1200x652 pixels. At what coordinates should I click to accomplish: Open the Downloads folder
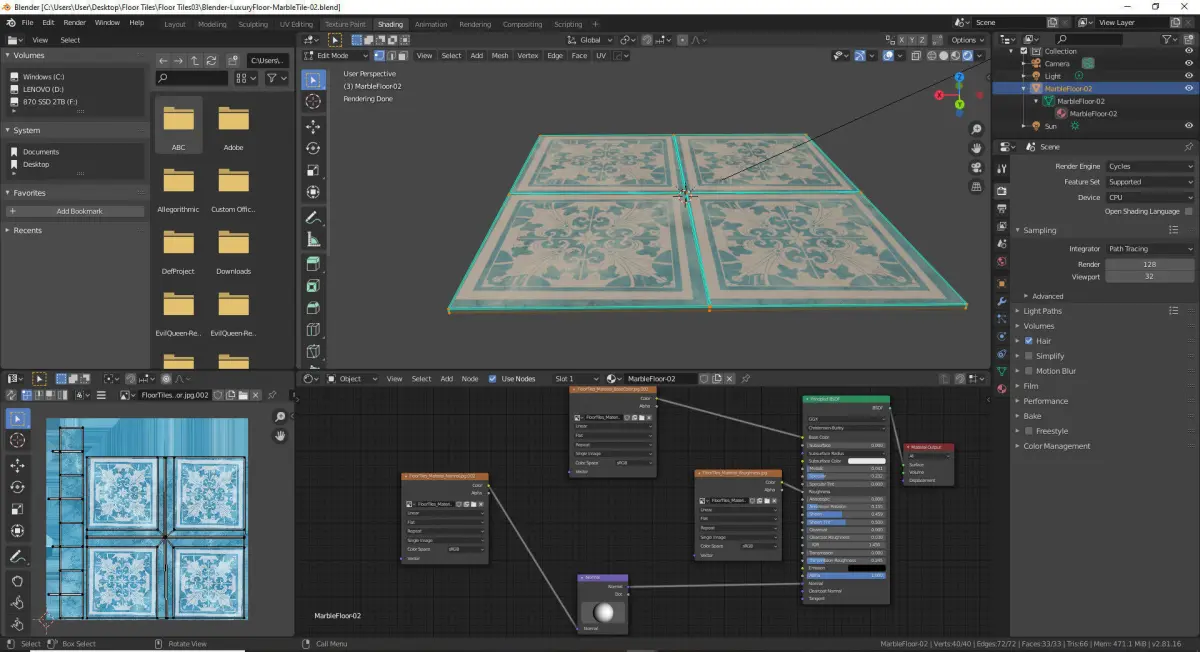(233, 250)
